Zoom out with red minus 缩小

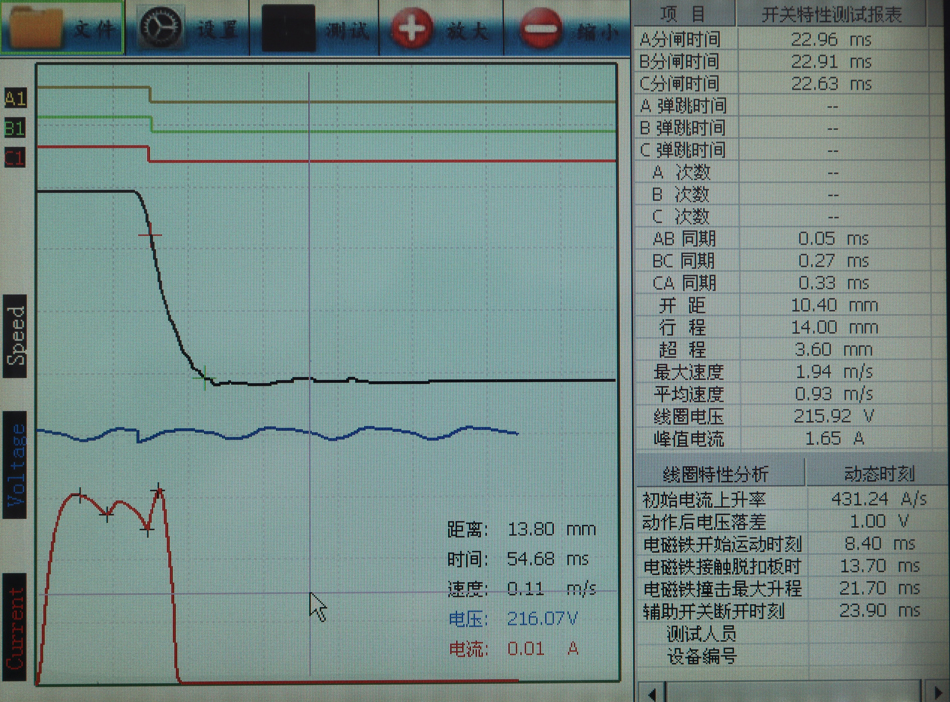click(x=540, y=28)
